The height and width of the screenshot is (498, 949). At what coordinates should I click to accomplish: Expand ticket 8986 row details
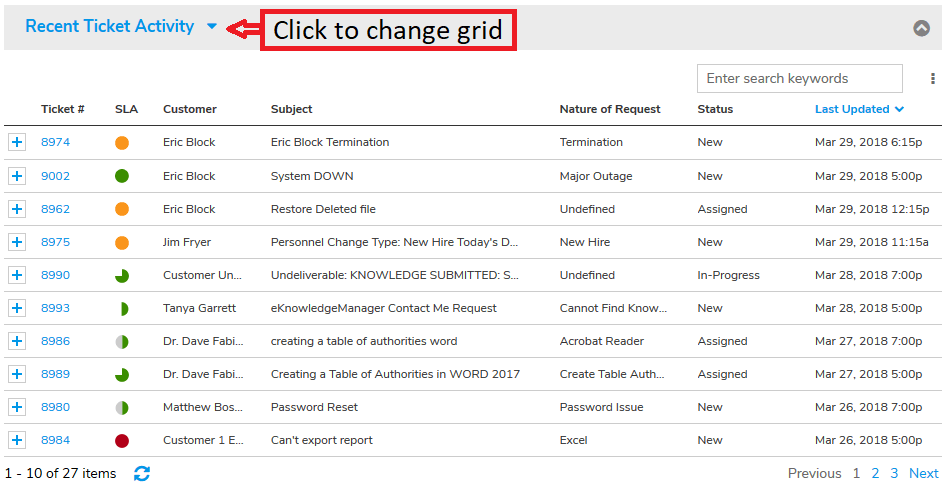17,341
